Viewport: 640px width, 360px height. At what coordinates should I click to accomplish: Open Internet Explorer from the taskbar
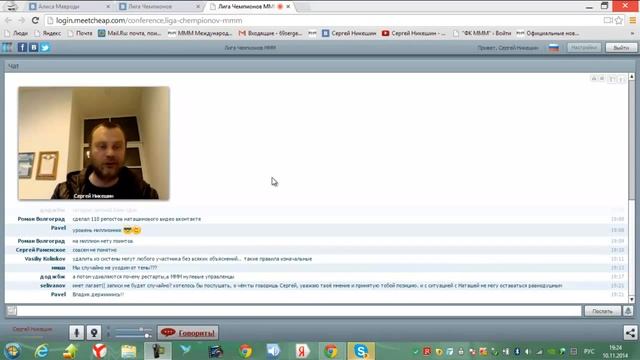pos(41,351)
